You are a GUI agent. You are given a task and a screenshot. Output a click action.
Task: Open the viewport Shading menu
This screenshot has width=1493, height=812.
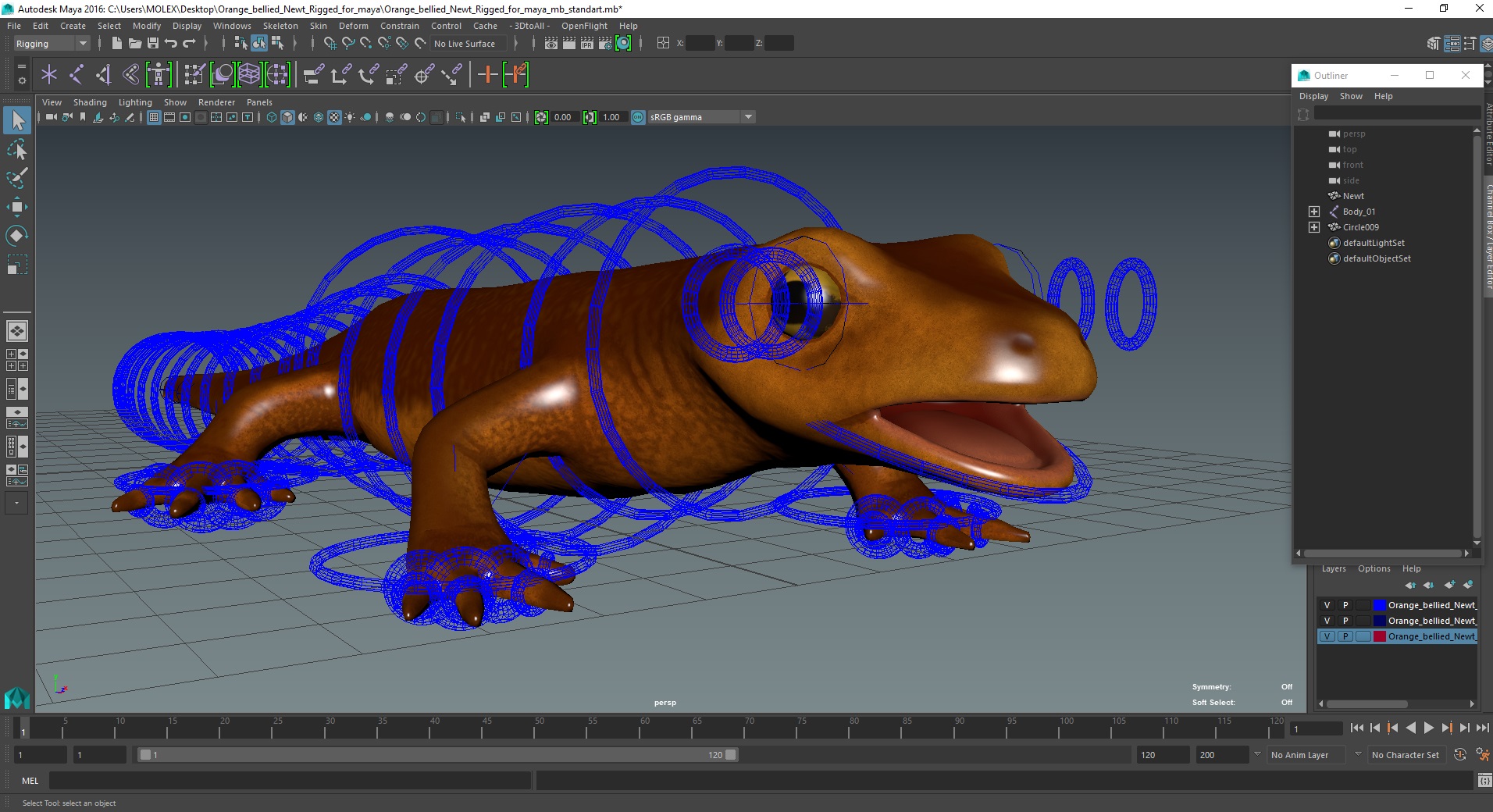point(90,102)
